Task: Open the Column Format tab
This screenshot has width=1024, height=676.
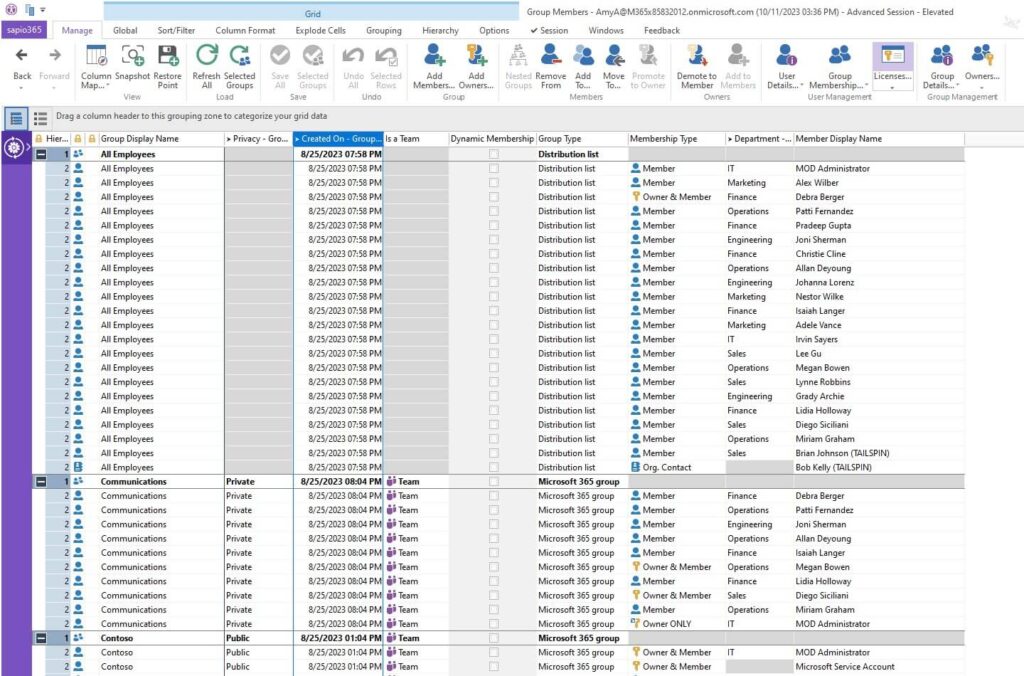Action: coord(245,31)
